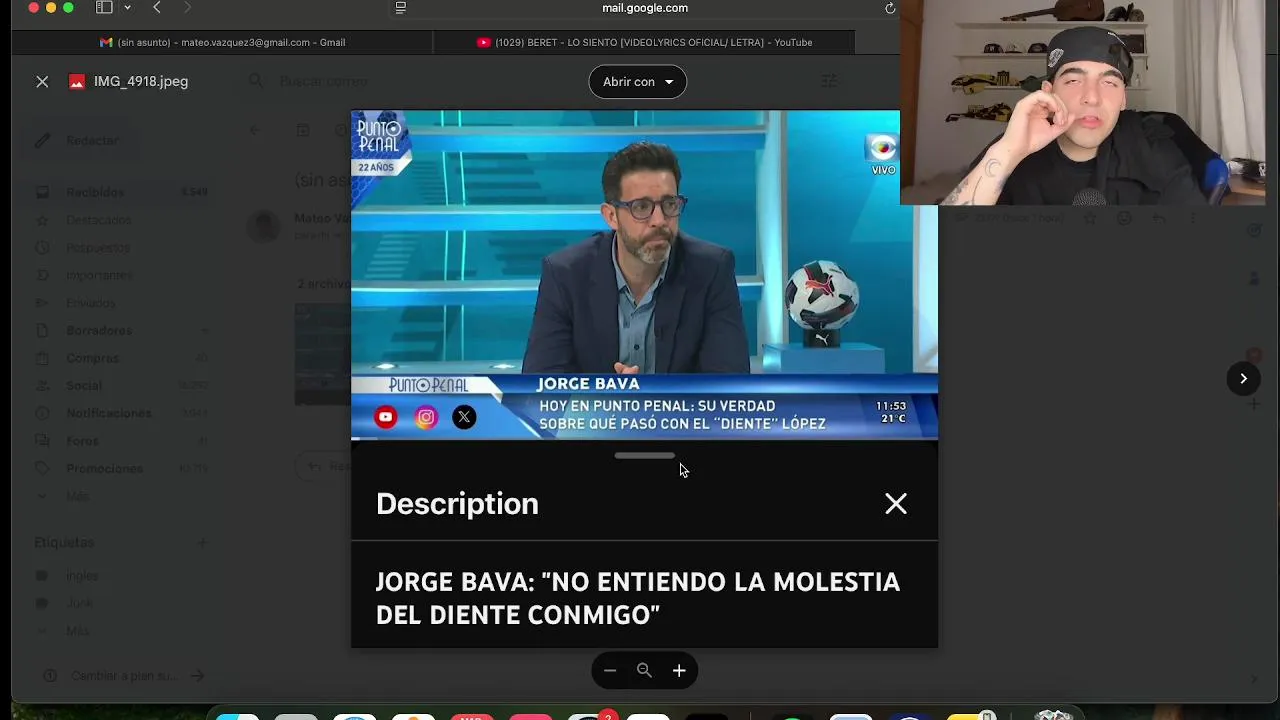Screen dimensions: 1280x720
Task: Open the dimmed three-dot message menu
Action: click(1192, 218)
